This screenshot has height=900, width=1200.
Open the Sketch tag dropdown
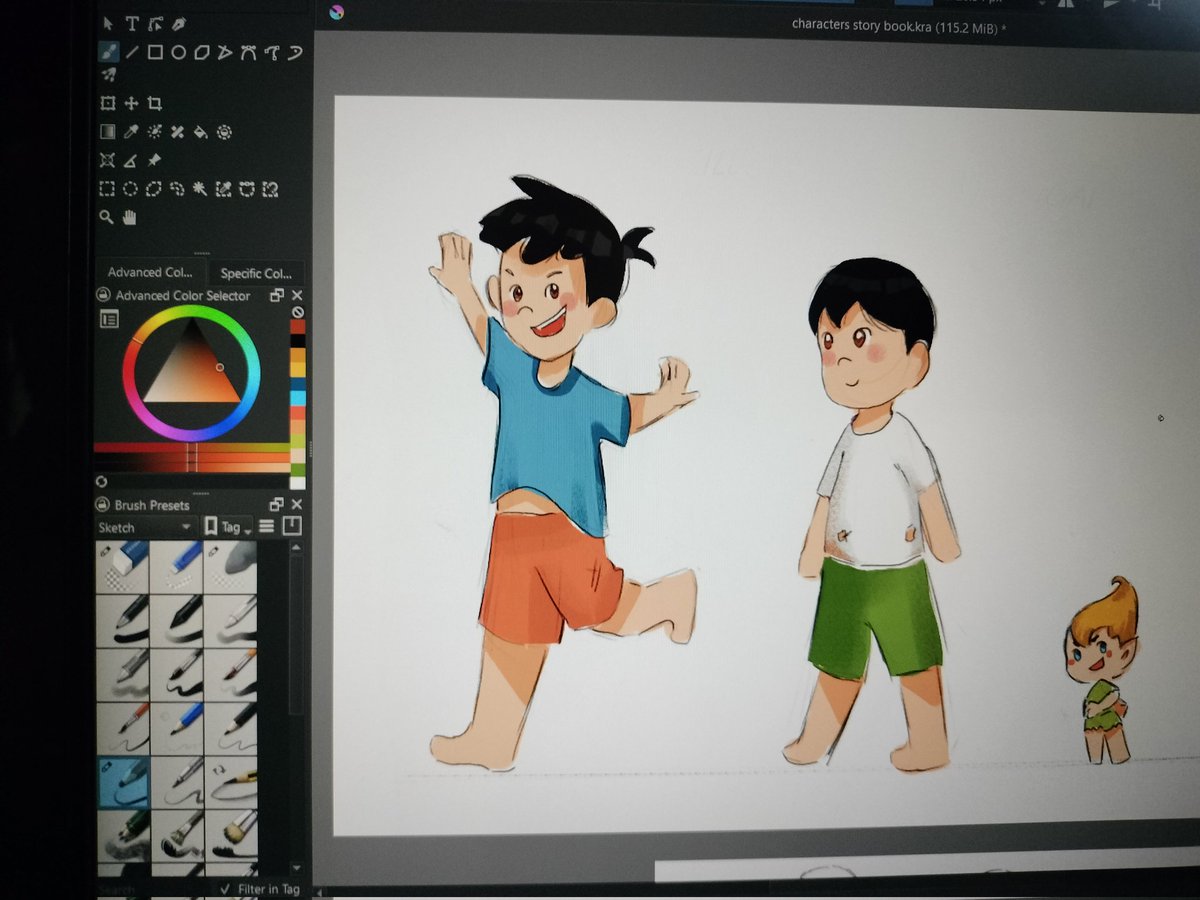[x=146, y=527]
